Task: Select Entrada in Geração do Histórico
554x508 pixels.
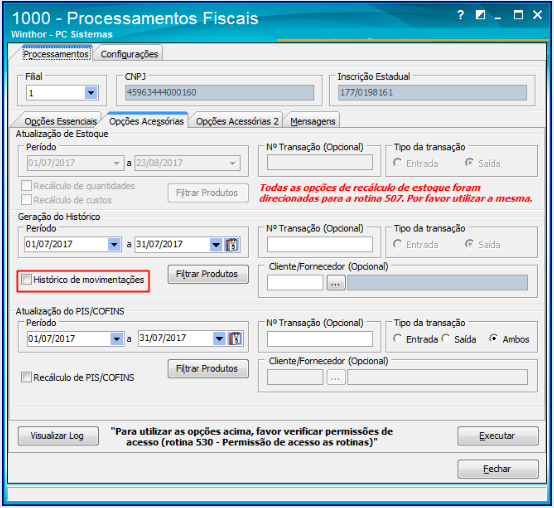Action: point(397,244)
